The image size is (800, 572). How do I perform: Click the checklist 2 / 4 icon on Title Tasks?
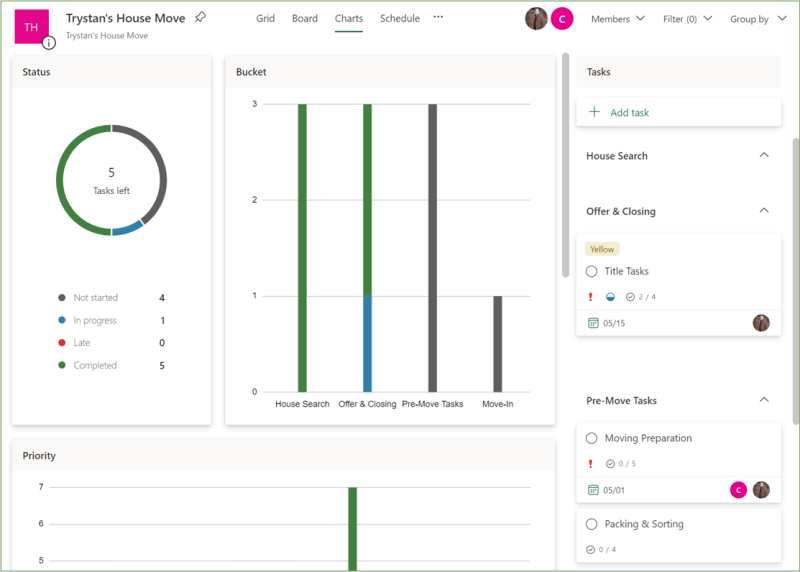[630, 297]
